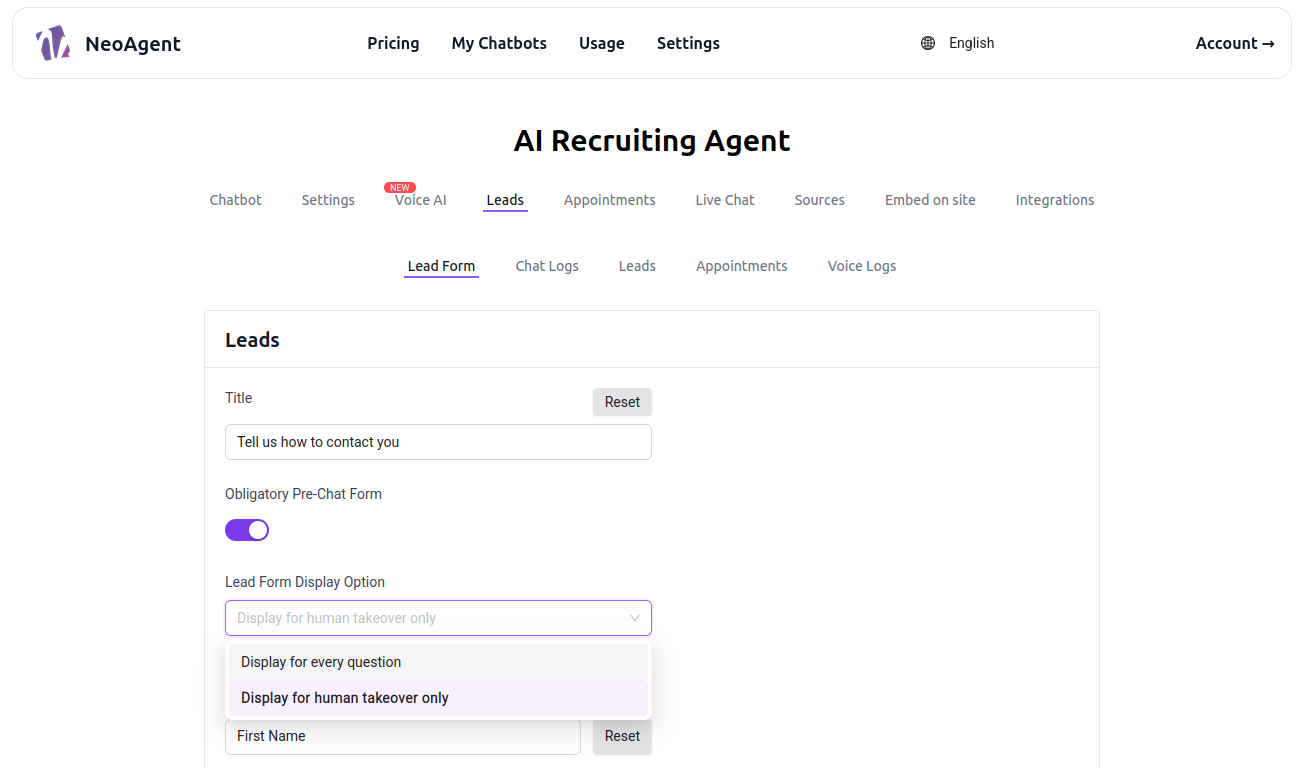The width and height of the screenshot is (1303, 768).
Task: Open the Pricing page
Action: pos(393,43)
